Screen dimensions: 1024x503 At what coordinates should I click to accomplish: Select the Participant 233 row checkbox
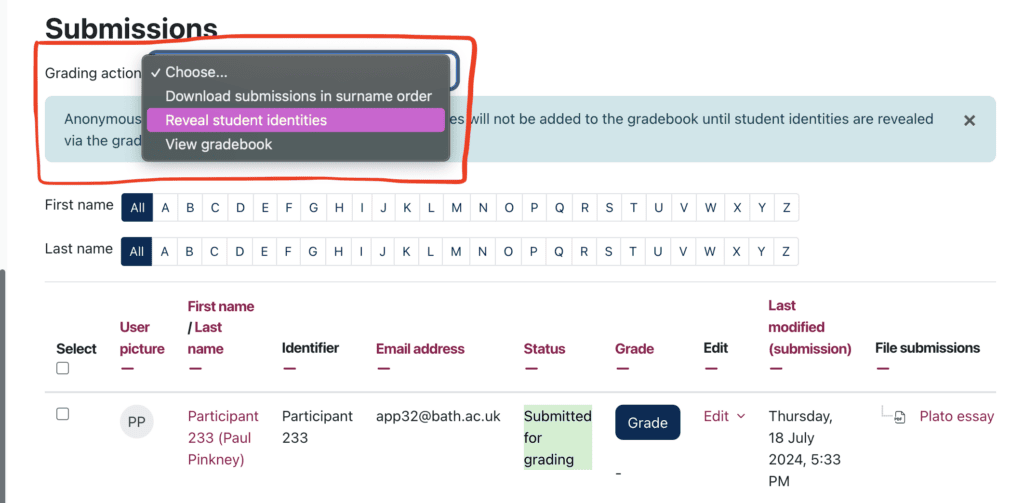(x=63, y=414)
